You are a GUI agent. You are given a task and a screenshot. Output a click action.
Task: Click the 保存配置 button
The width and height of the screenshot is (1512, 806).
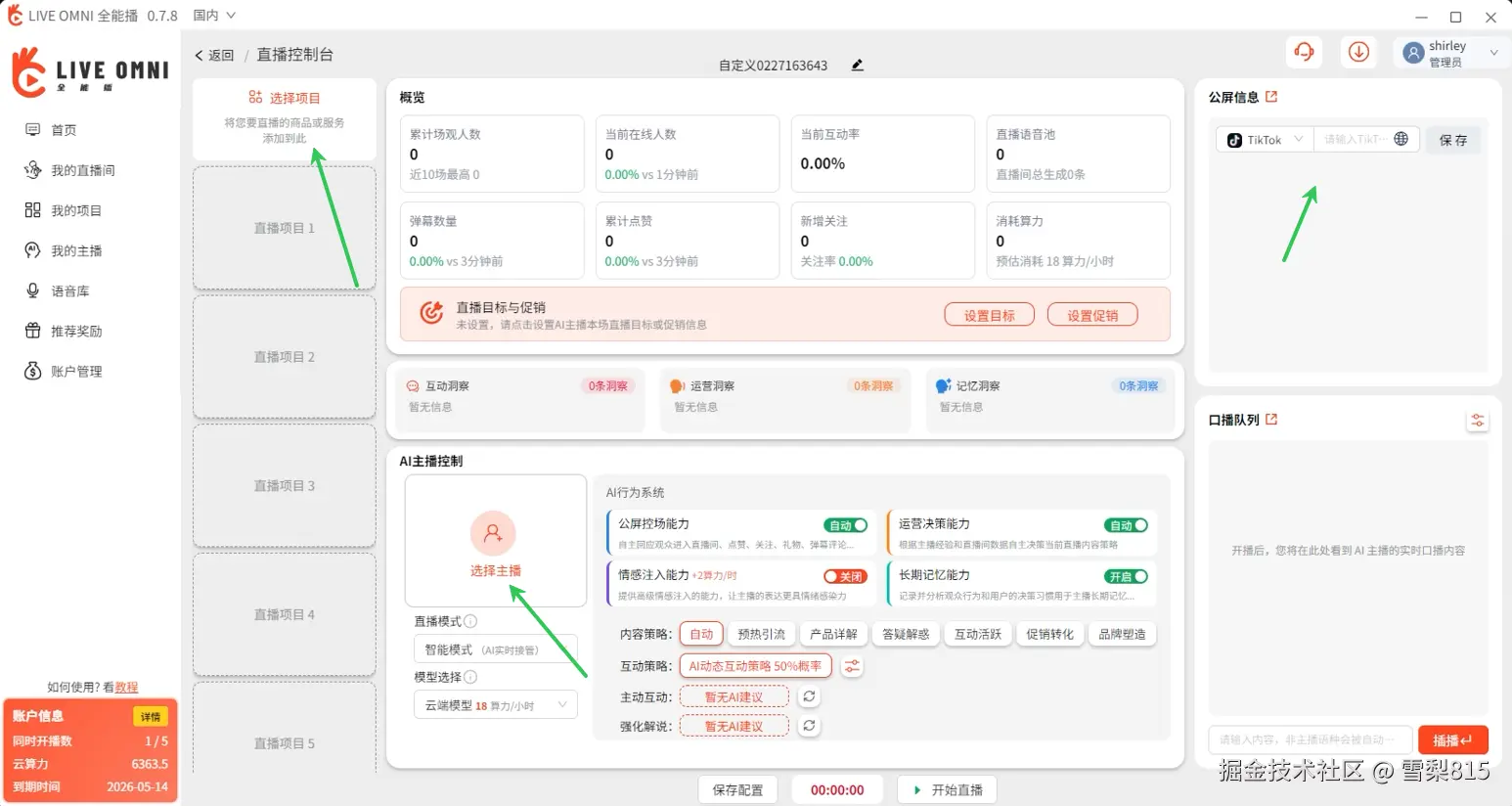pyautogui.click(x=737, y=789)
